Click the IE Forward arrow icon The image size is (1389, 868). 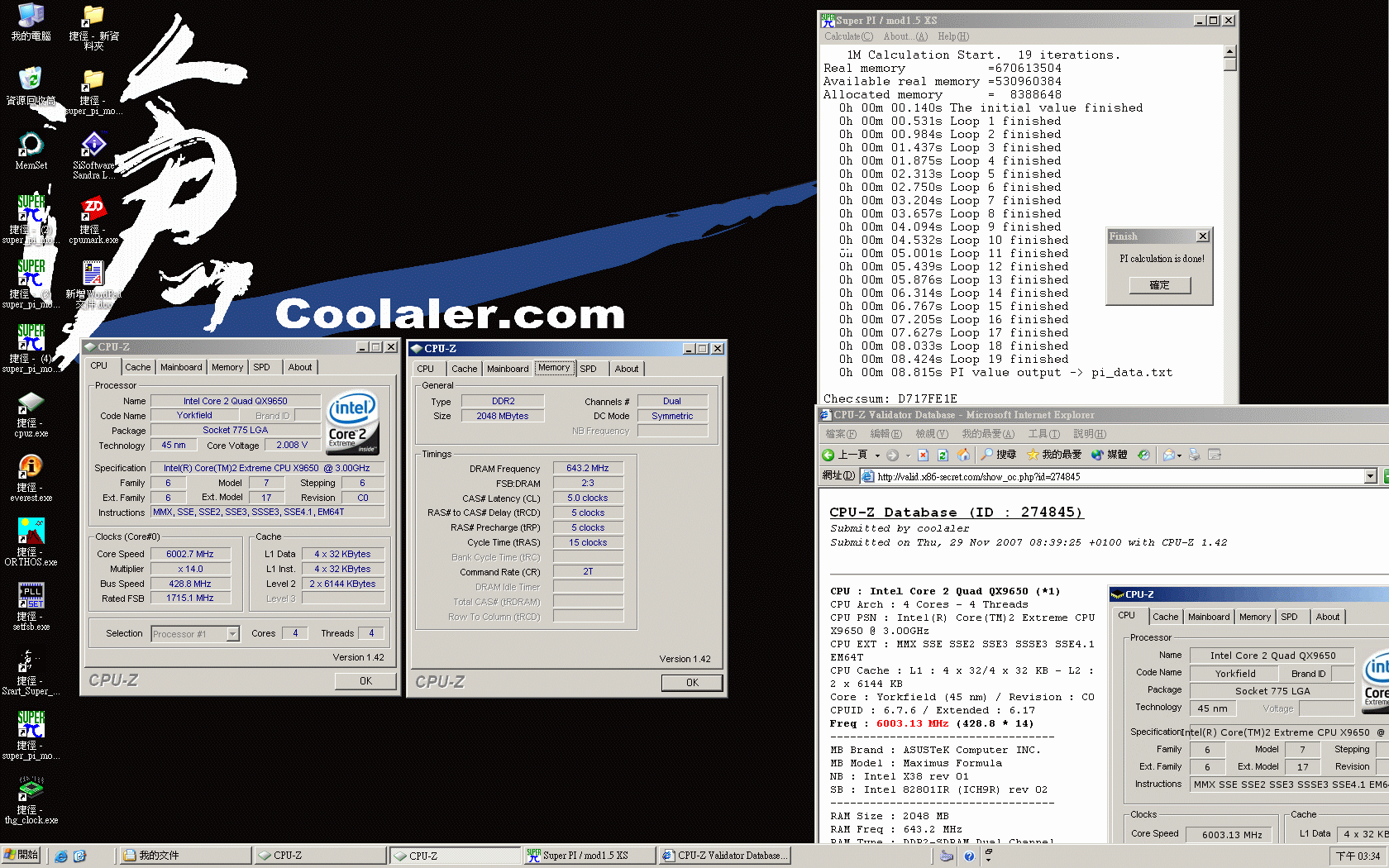click(892, 455)
